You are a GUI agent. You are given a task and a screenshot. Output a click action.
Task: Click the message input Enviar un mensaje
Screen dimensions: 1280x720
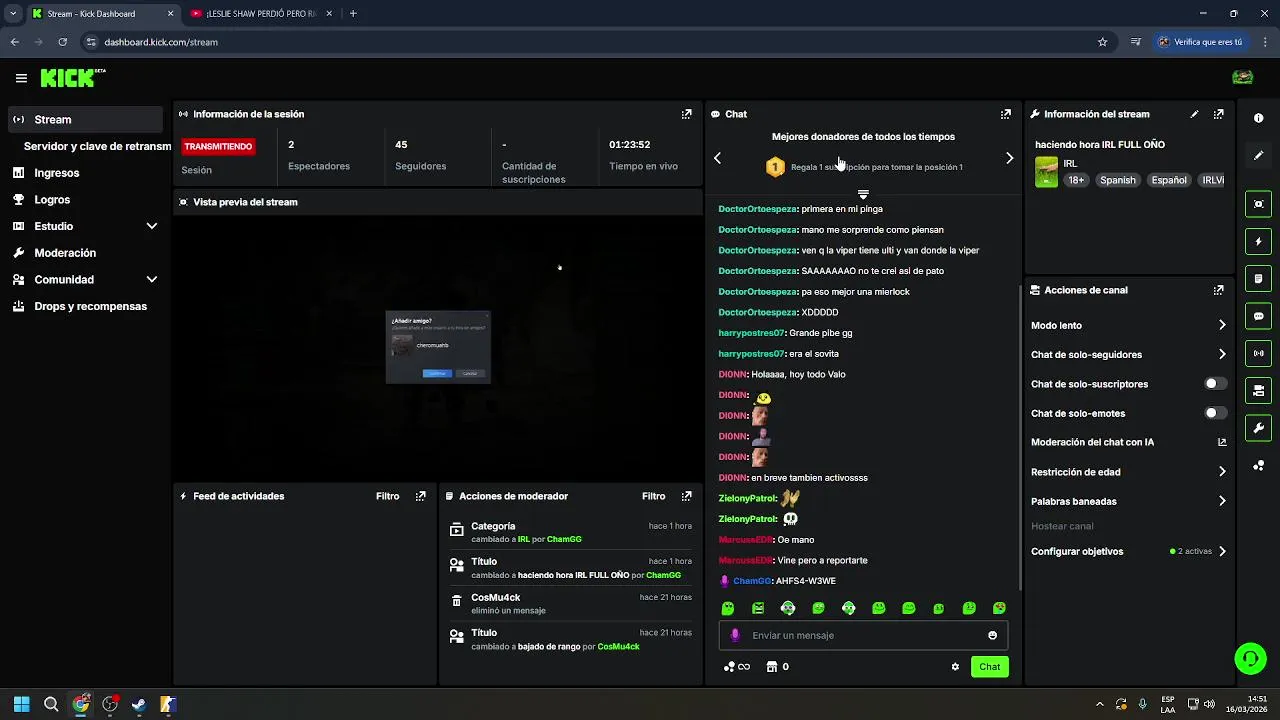coord(863,635)
